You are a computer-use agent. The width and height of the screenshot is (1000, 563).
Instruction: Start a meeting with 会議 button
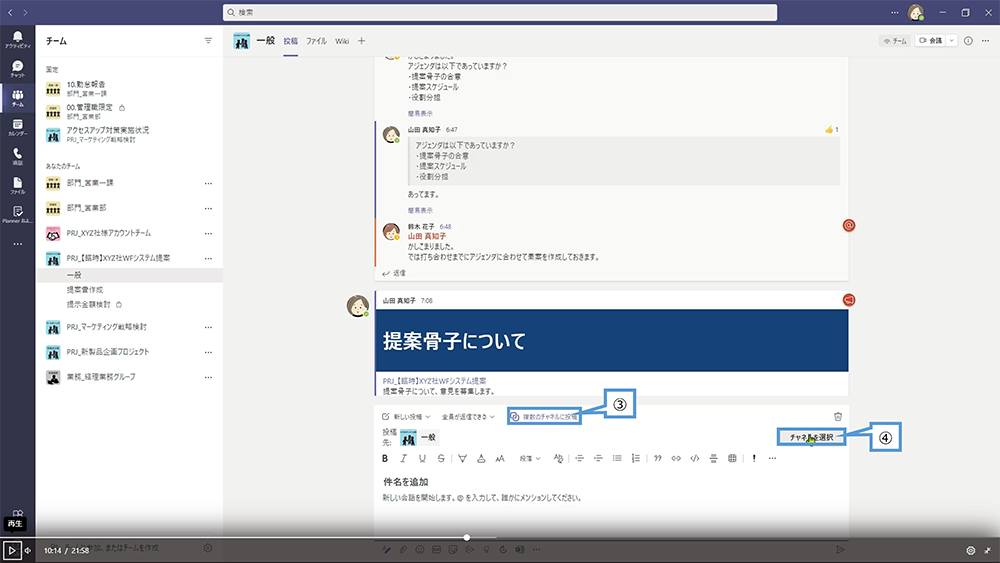click(x=930, y=41)
